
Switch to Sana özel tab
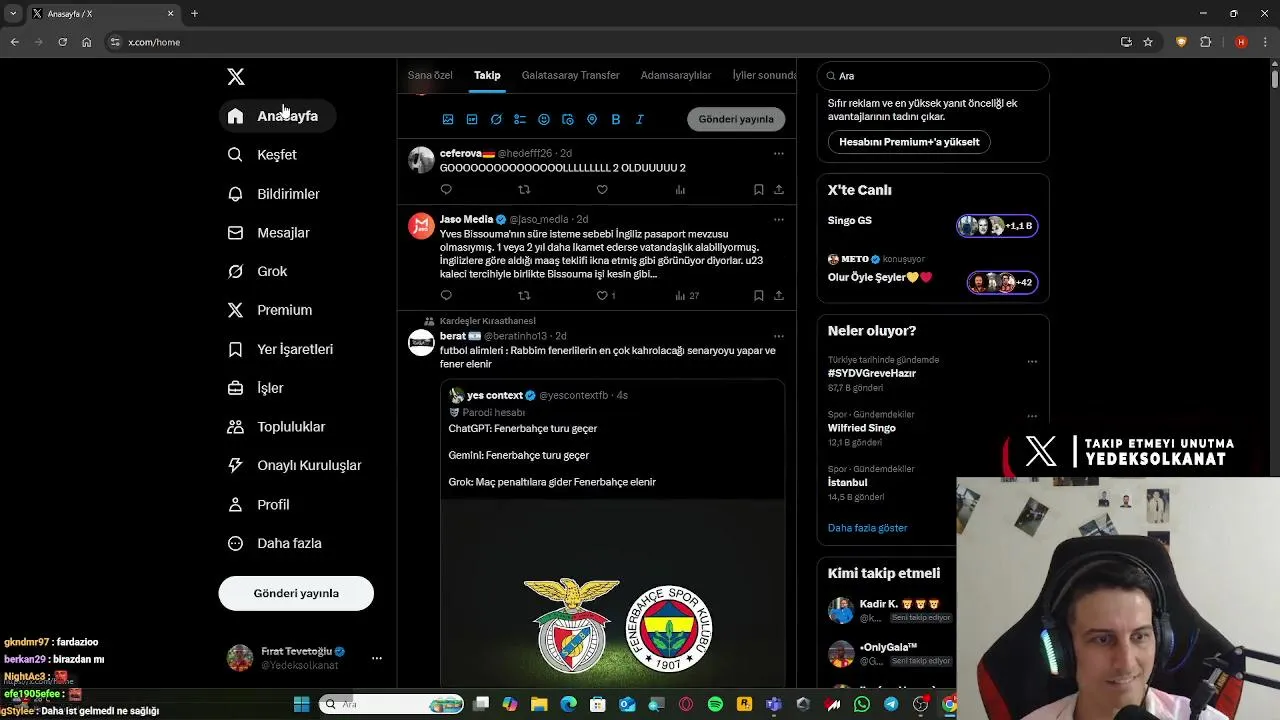[430, 75]
